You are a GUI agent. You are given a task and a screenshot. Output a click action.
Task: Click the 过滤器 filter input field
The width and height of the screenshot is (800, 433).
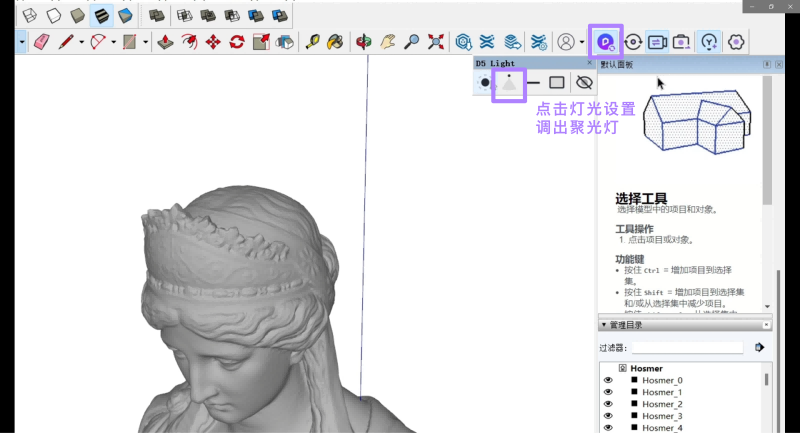[x=686, y=348]
